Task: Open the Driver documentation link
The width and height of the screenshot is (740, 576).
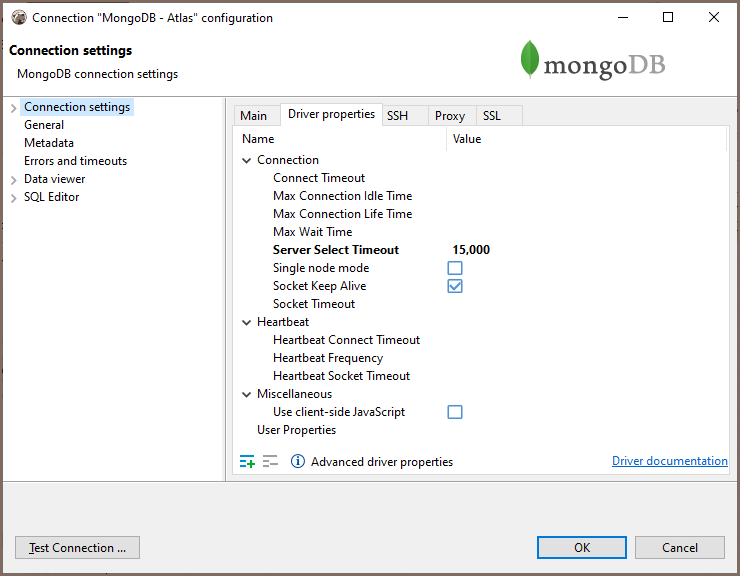Action: click(x=669, y=461)
